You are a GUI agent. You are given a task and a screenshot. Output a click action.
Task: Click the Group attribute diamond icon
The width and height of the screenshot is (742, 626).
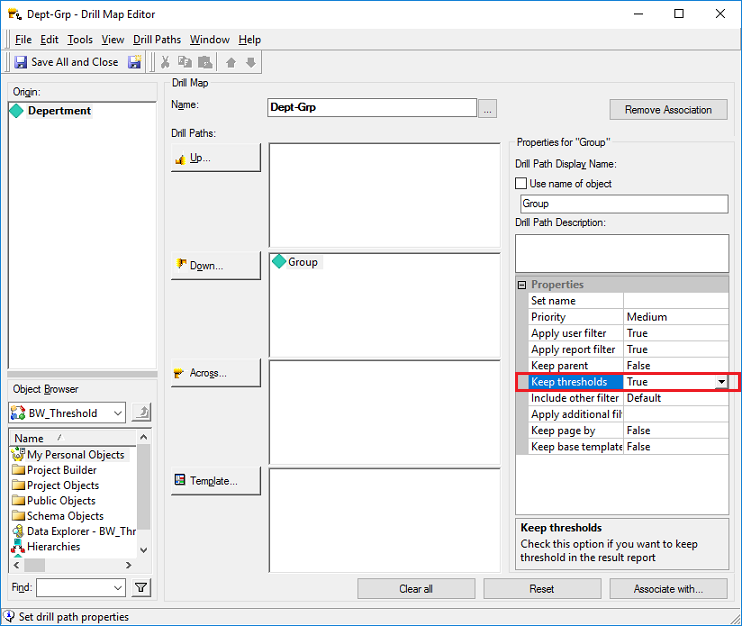[x=279, y=261]
